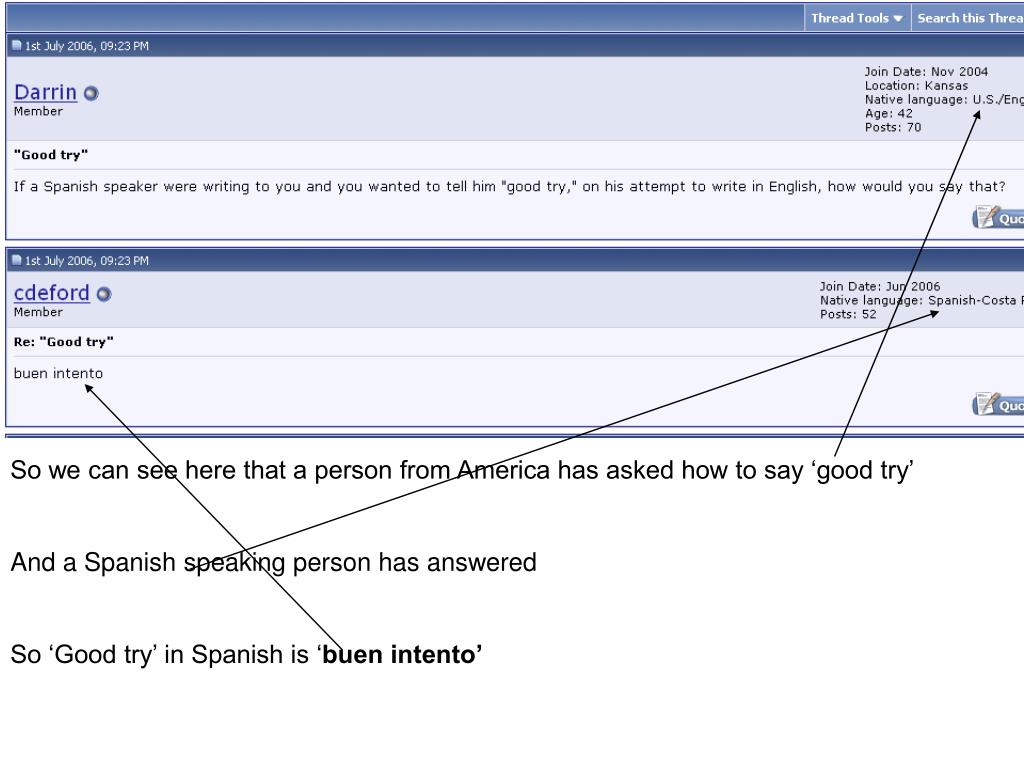Image resolution: width=1024 pixels, height=768 pixels.
Task: Open the Search this Thread menu
Action: (x=969, y=18)
